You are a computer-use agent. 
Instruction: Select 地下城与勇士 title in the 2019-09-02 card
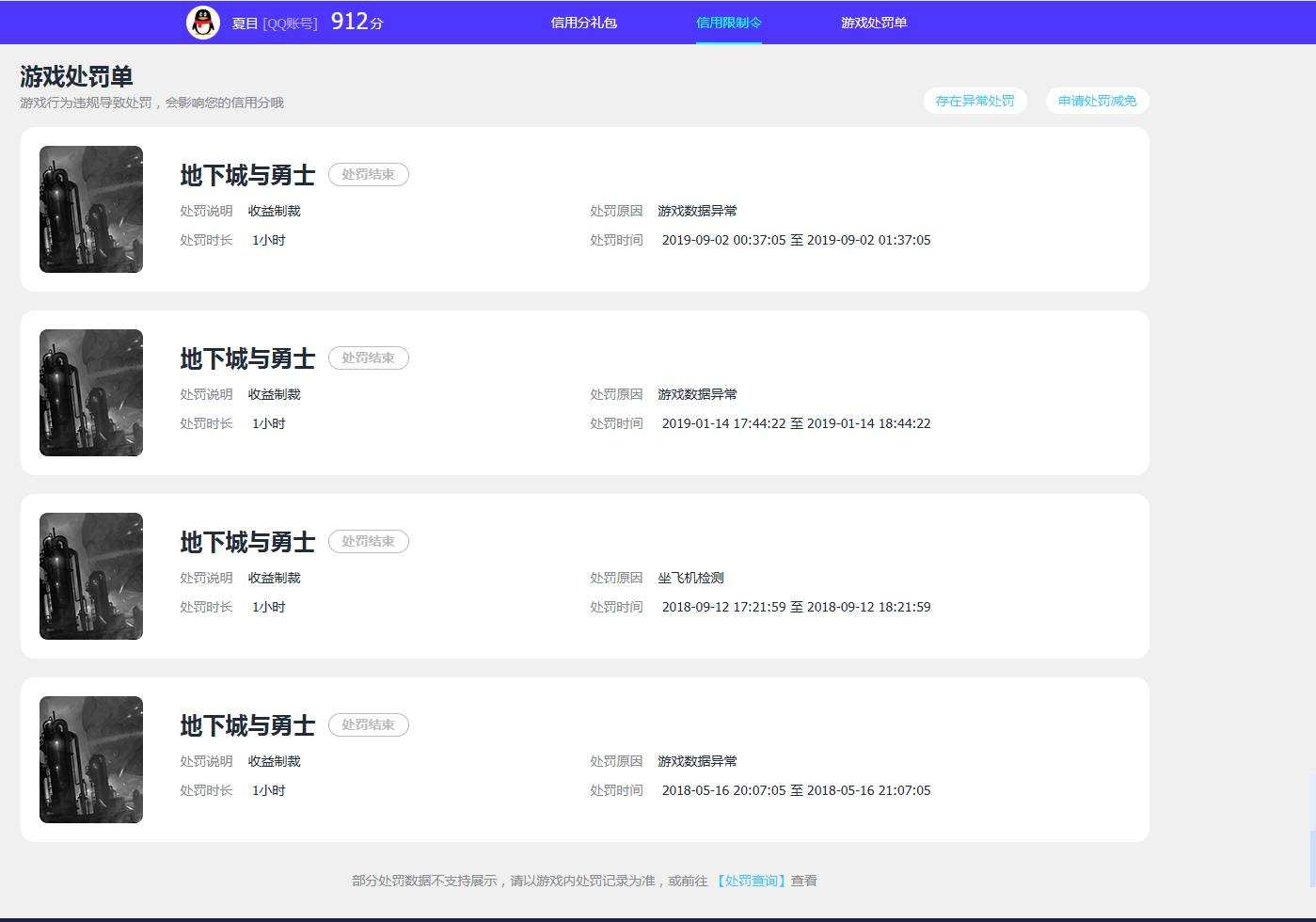[247, 175]
